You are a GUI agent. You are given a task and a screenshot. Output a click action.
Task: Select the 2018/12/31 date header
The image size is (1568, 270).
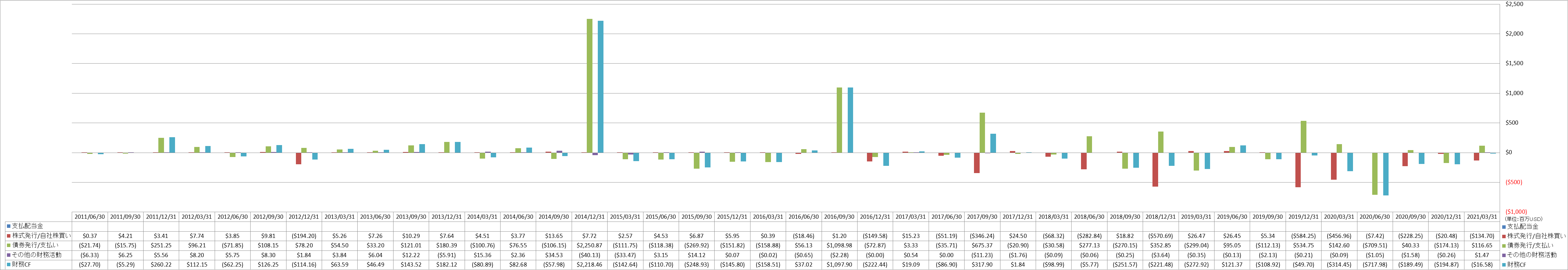pyautogui.click(x=1160, y=217)
